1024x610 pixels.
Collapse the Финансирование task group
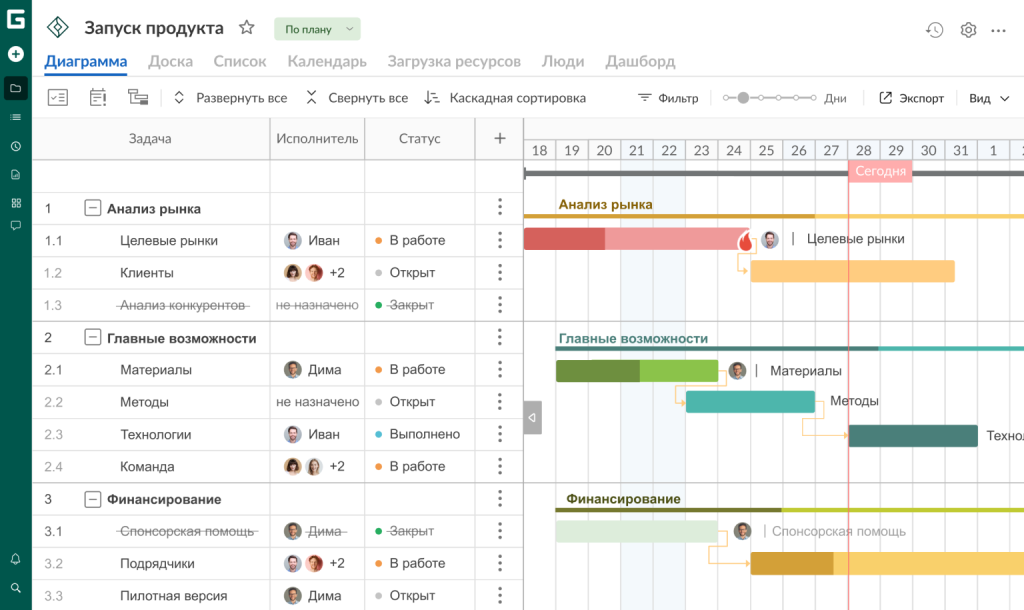(x=92, y=499)
